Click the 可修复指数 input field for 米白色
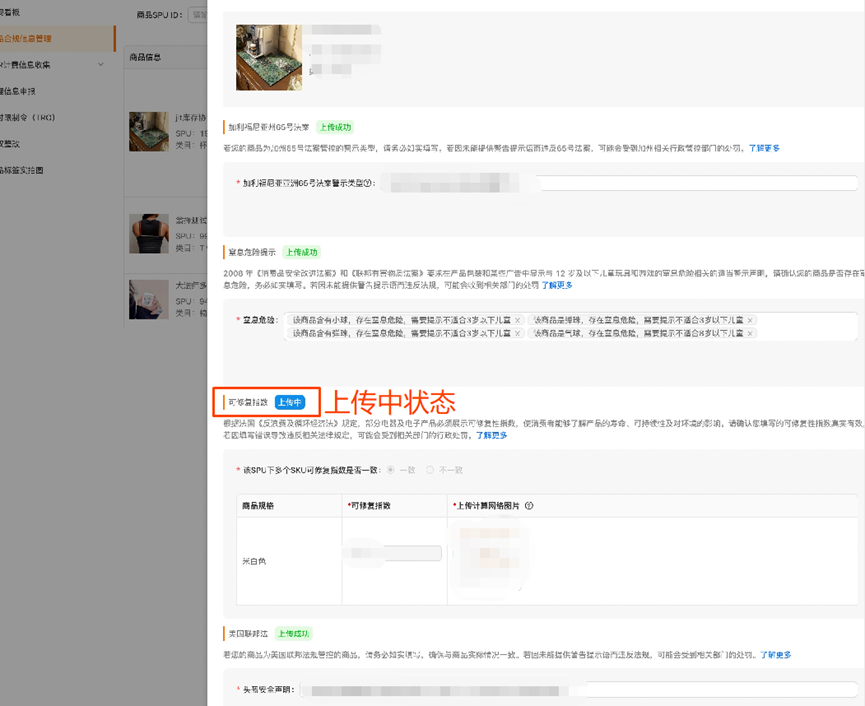Viewport: 865px width, 706px height. tap(392, 553)
